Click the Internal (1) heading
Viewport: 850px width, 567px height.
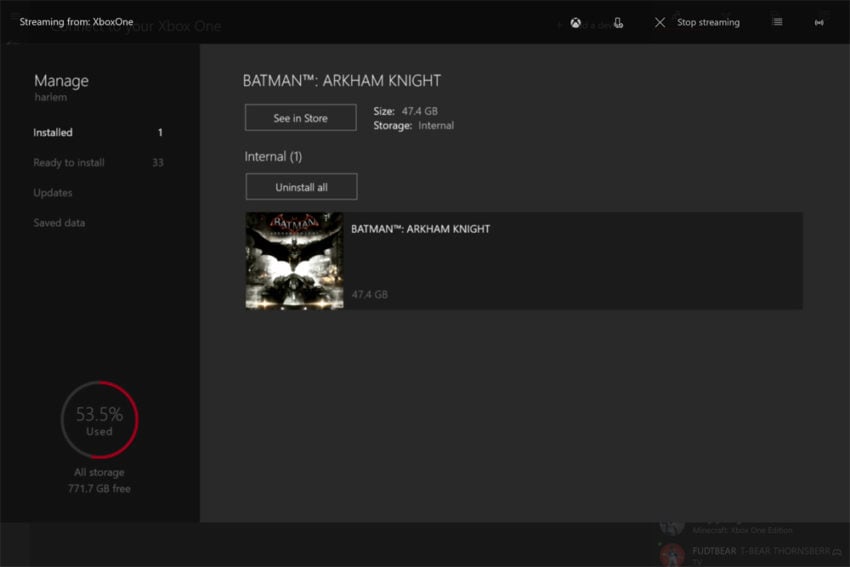click(x=273, y=157)
